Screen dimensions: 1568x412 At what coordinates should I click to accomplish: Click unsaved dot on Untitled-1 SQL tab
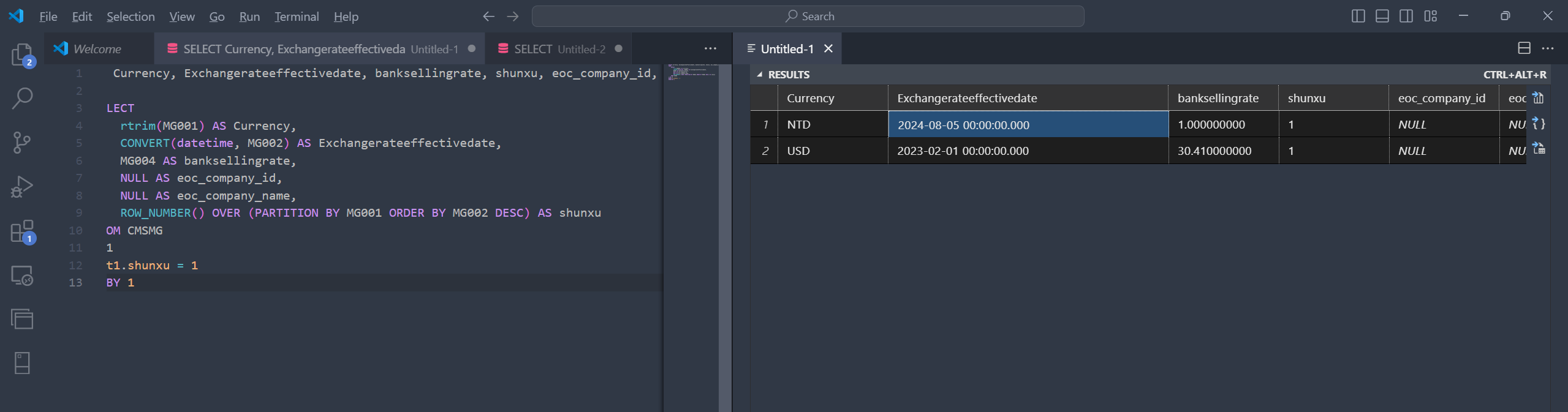click(x=471, y=48)
